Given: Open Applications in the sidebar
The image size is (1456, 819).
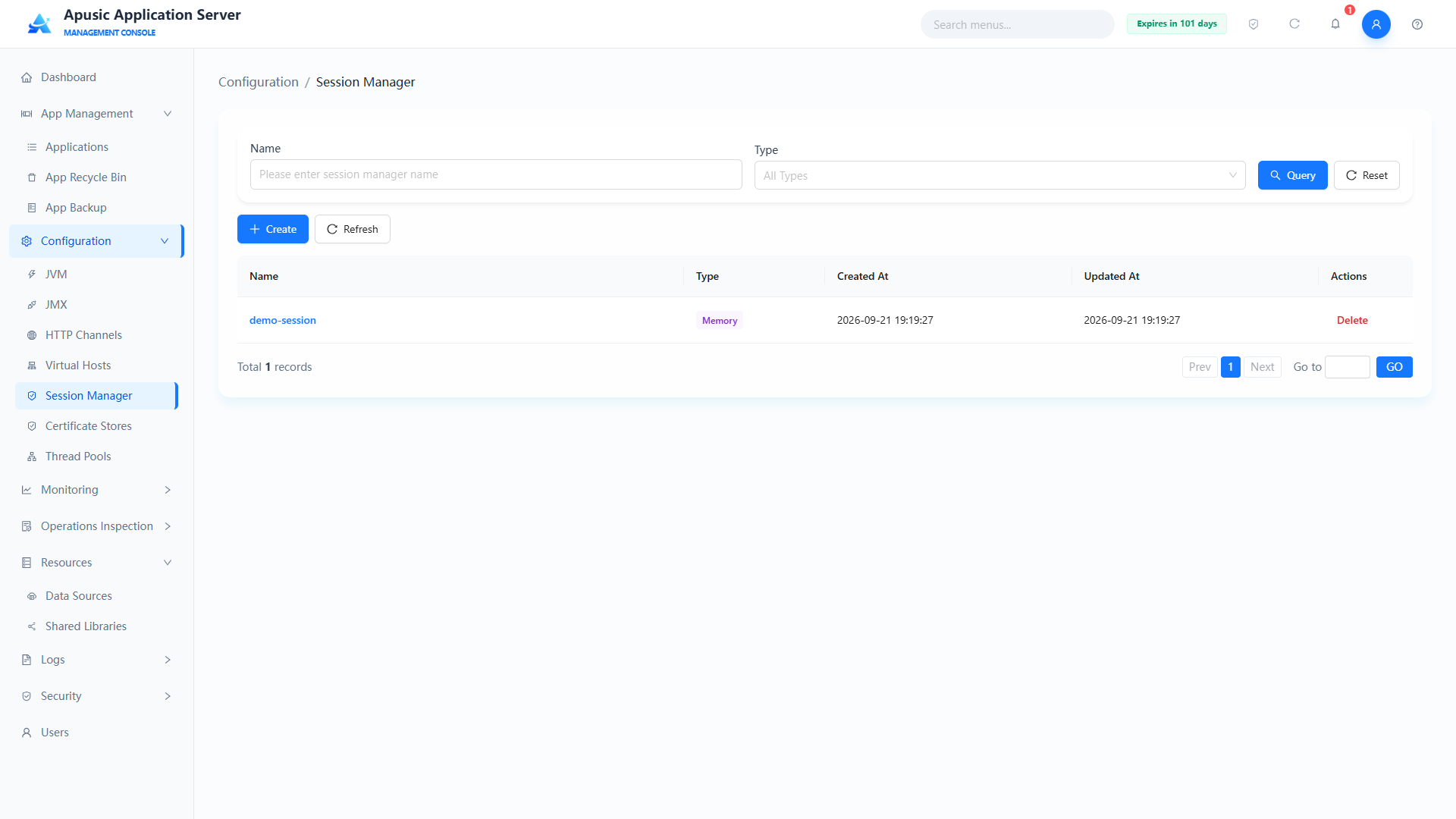Looking at the screenshot, I should [x=96, y=147].
